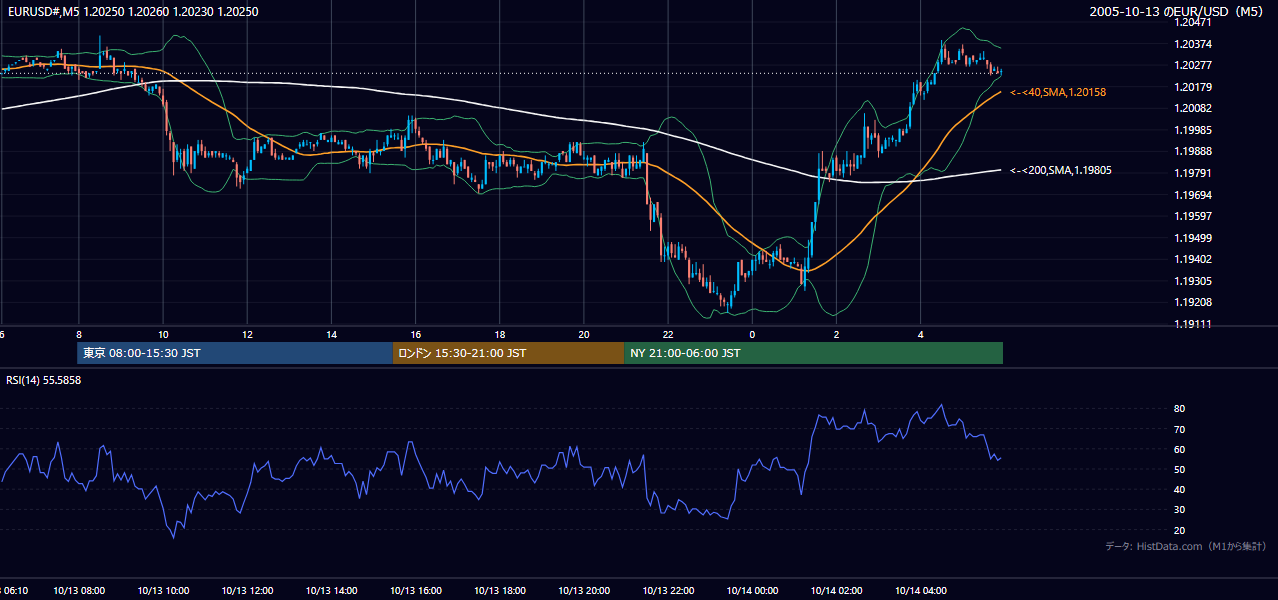Click hour label 10 under the price chart
Viewport: 1278px width, 600px height.
(x=163, y=335)
